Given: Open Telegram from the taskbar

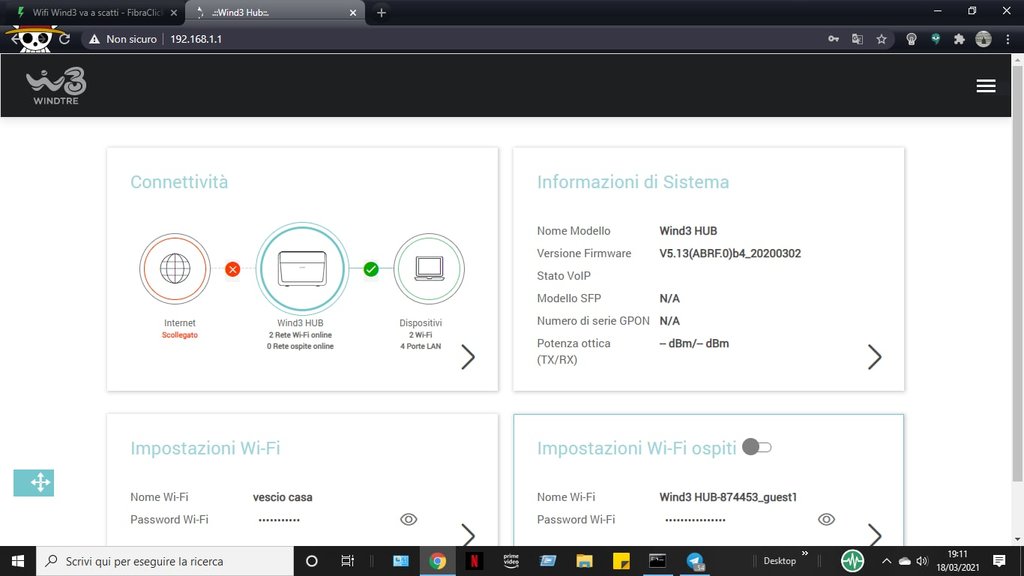Looking at the screenshot, I should click(695, 561).
